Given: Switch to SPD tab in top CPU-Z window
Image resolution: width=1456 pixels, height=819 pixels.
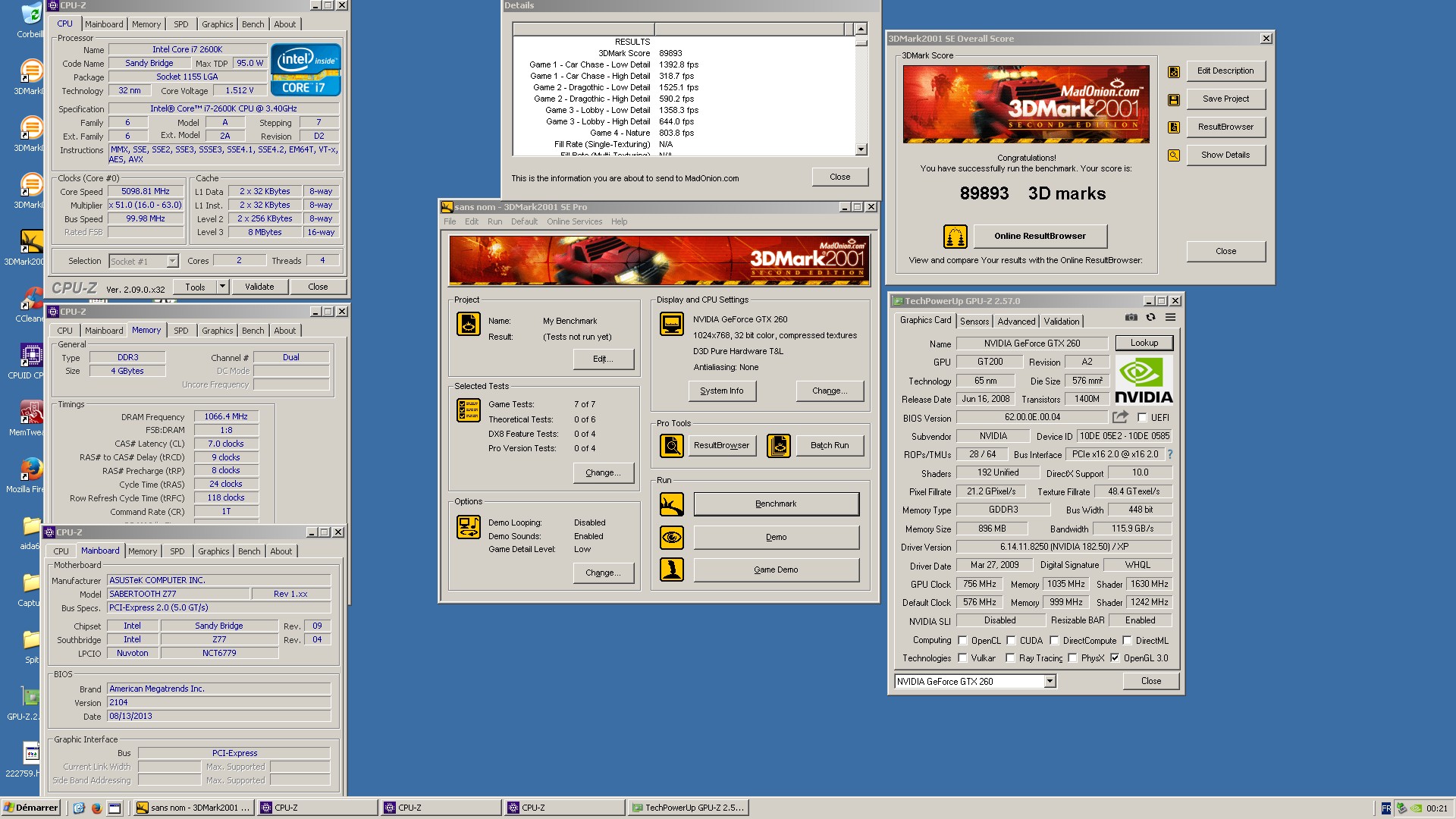Looking at the screenshot, I should (x=180, y=24).
